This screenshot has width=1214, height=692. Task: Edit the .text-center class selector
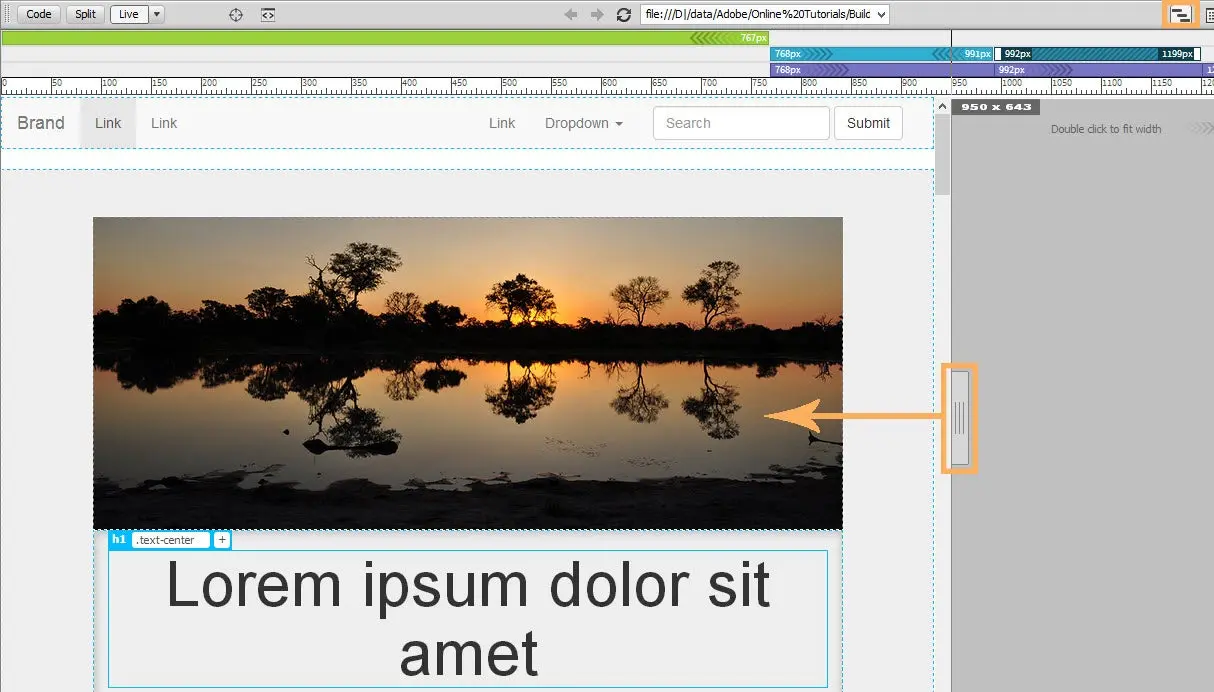[x=171, y=540]
